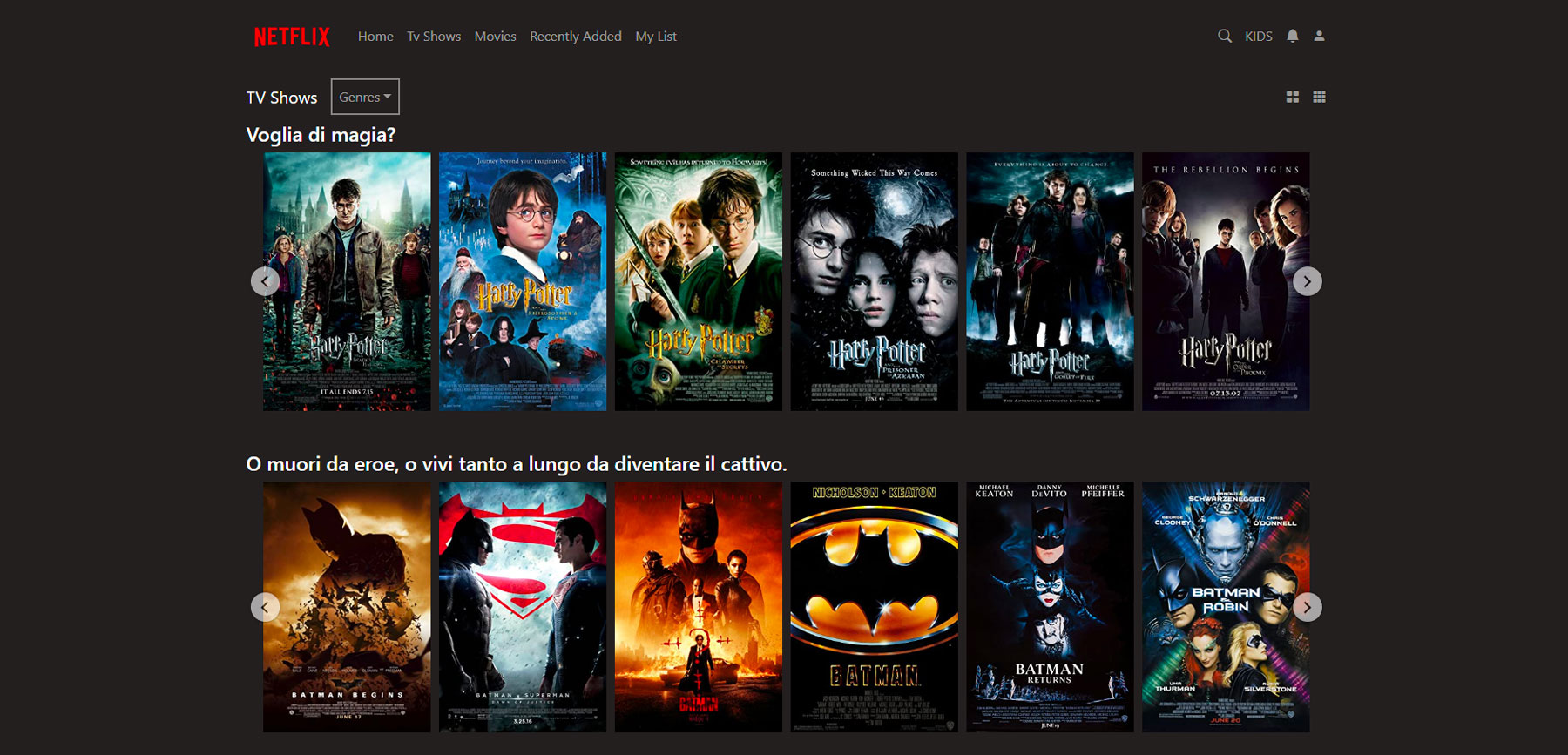Select Harry Potter Philosopher's Stone poster
Viewport: 1568px width, 755px height.
tap(523, 281)
